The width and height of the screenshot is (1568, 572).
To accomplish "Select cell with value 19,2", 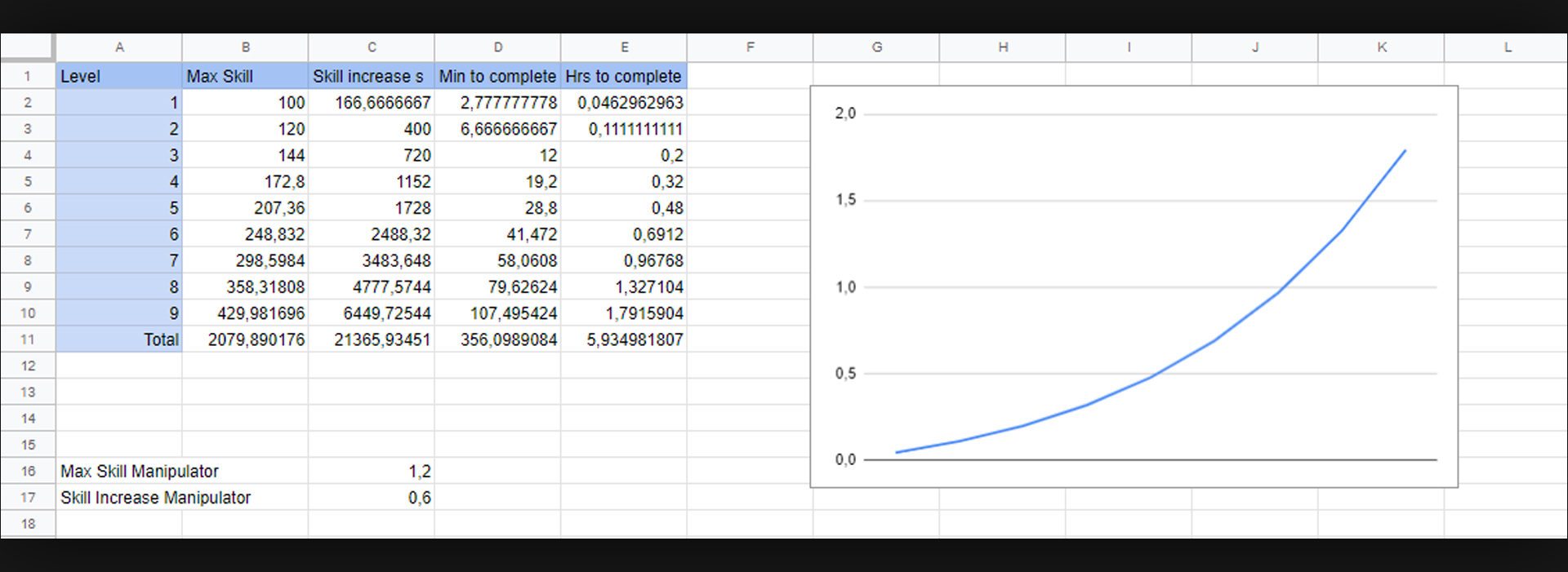I will 497,181.
